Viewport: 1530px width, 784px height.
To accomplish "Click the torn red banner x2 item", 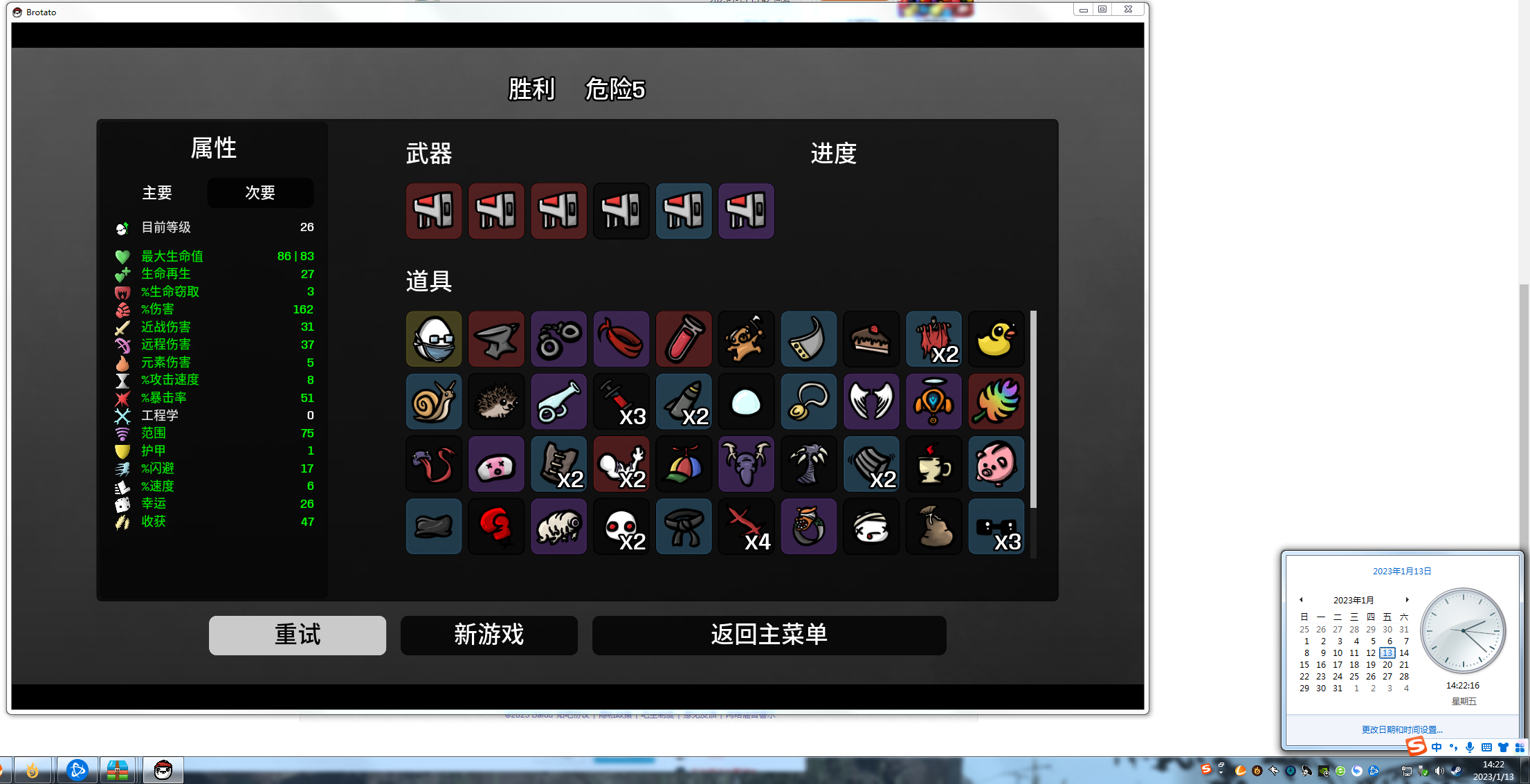I will (x=934, y=339).
